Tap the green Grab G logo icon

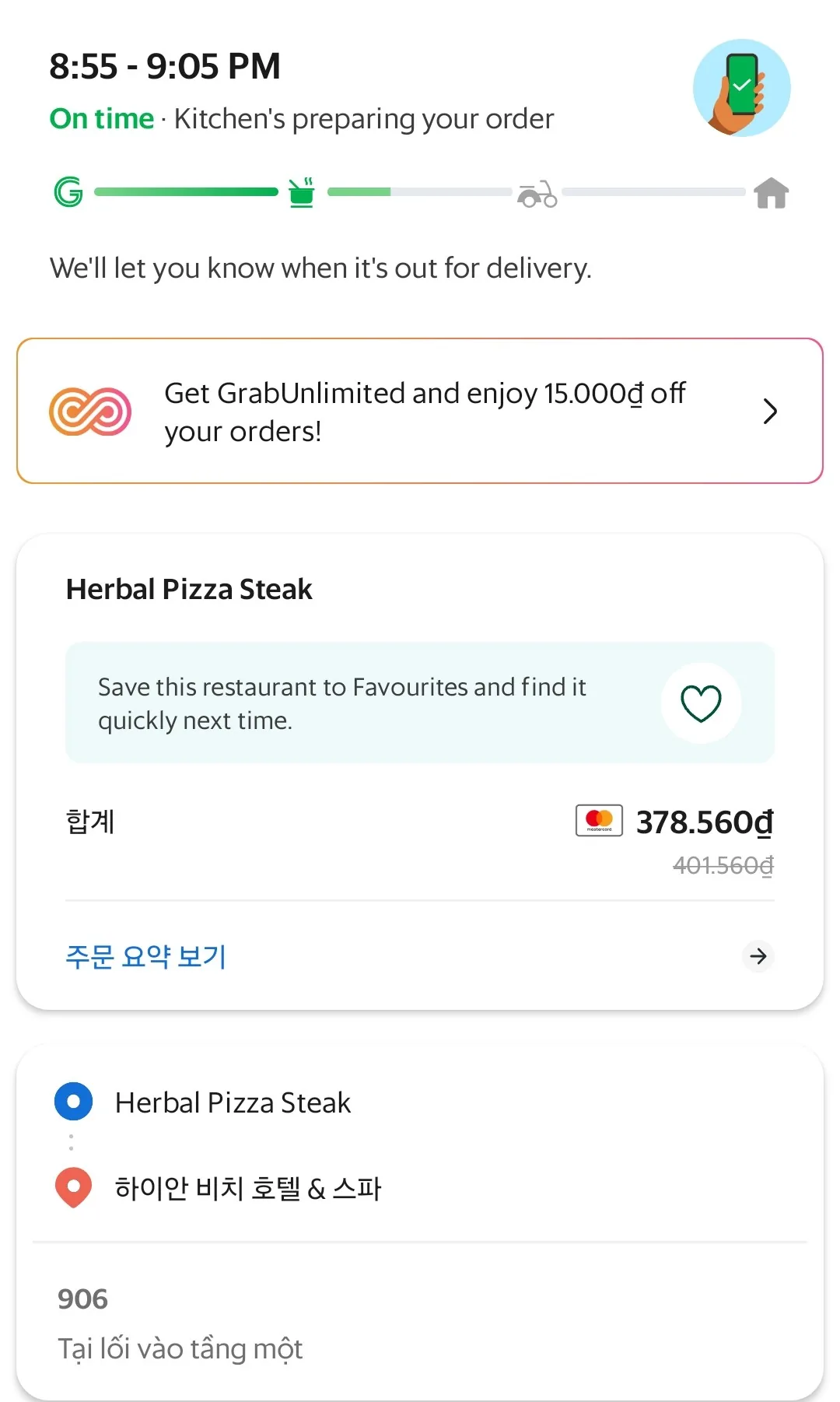tap(68, 192)
